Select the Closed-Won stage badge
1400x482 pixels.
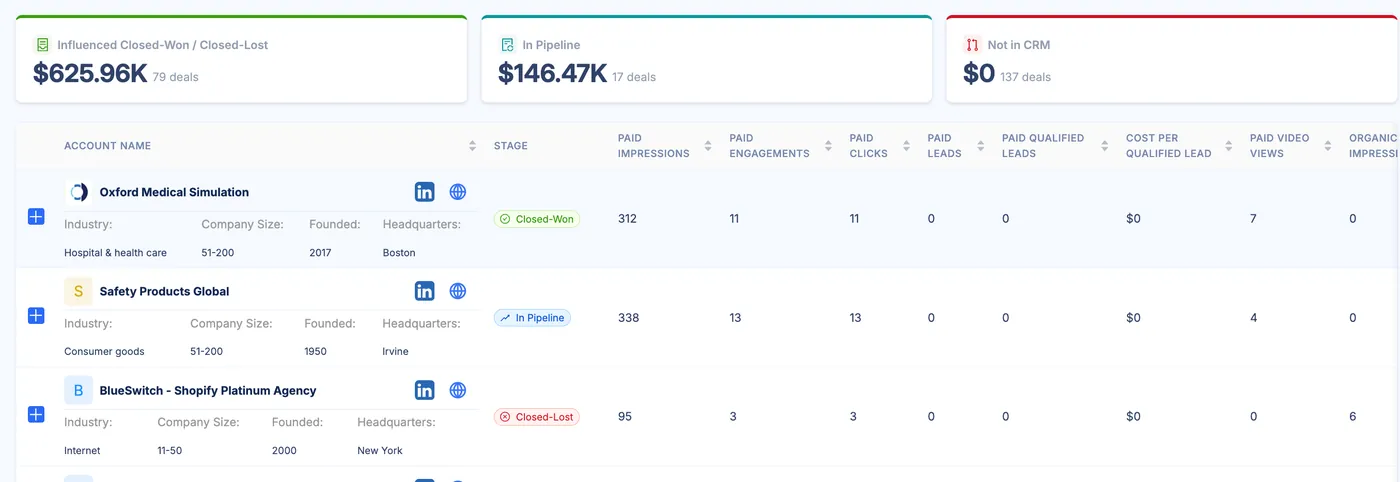coord(537,219)
